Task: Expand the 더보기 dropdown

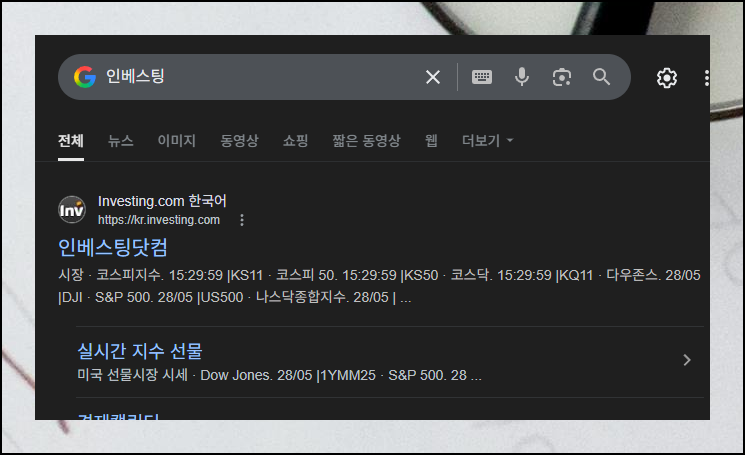Action: pos(487,141)
